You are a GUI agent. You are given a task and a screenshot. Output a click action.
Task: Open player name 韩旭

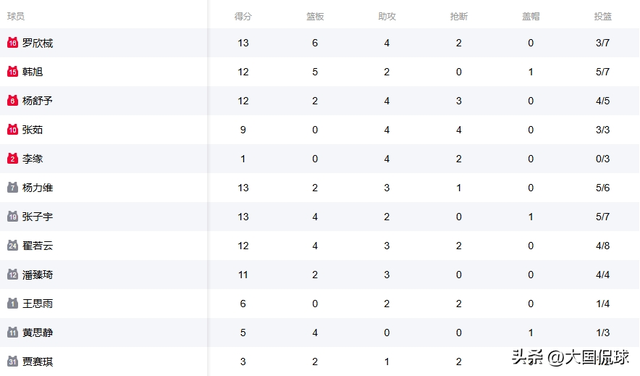point(32,72)
